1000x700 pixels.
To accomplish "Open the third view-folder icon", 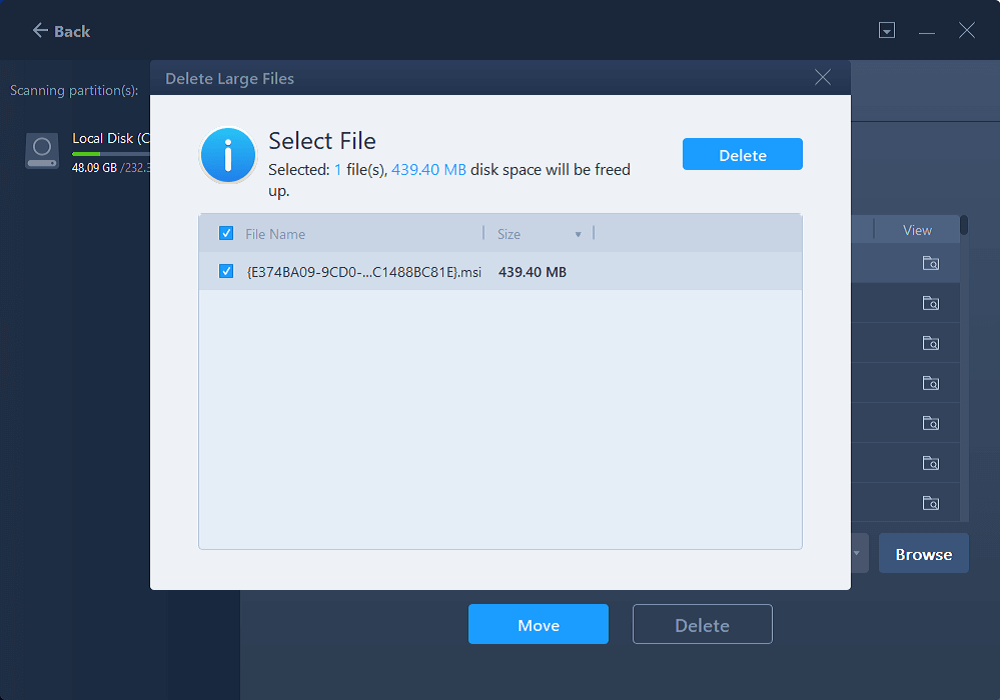I will coord(930,343).
